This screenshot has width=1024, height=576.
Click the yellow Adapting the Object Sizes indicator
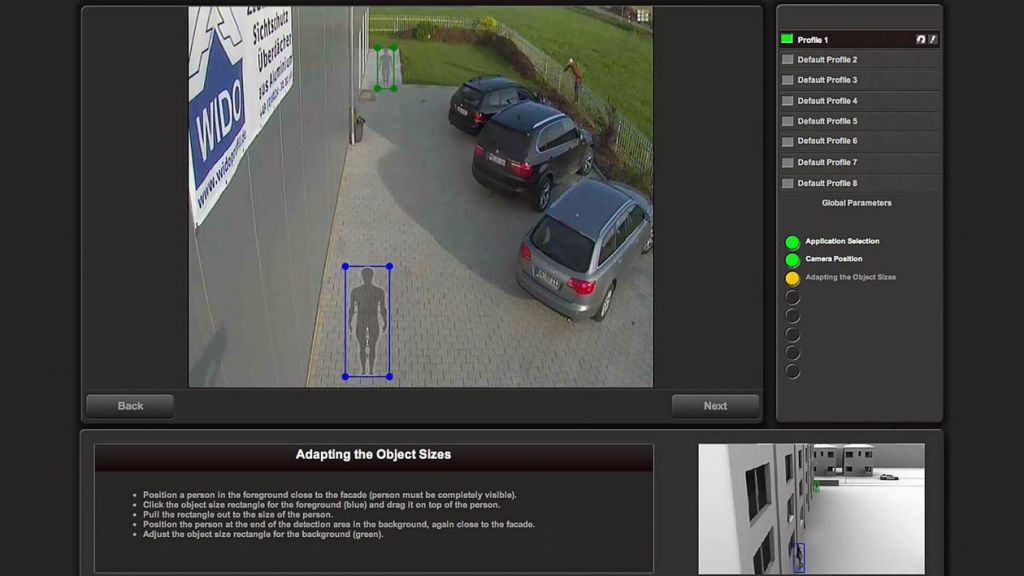[x=792, y=278]
